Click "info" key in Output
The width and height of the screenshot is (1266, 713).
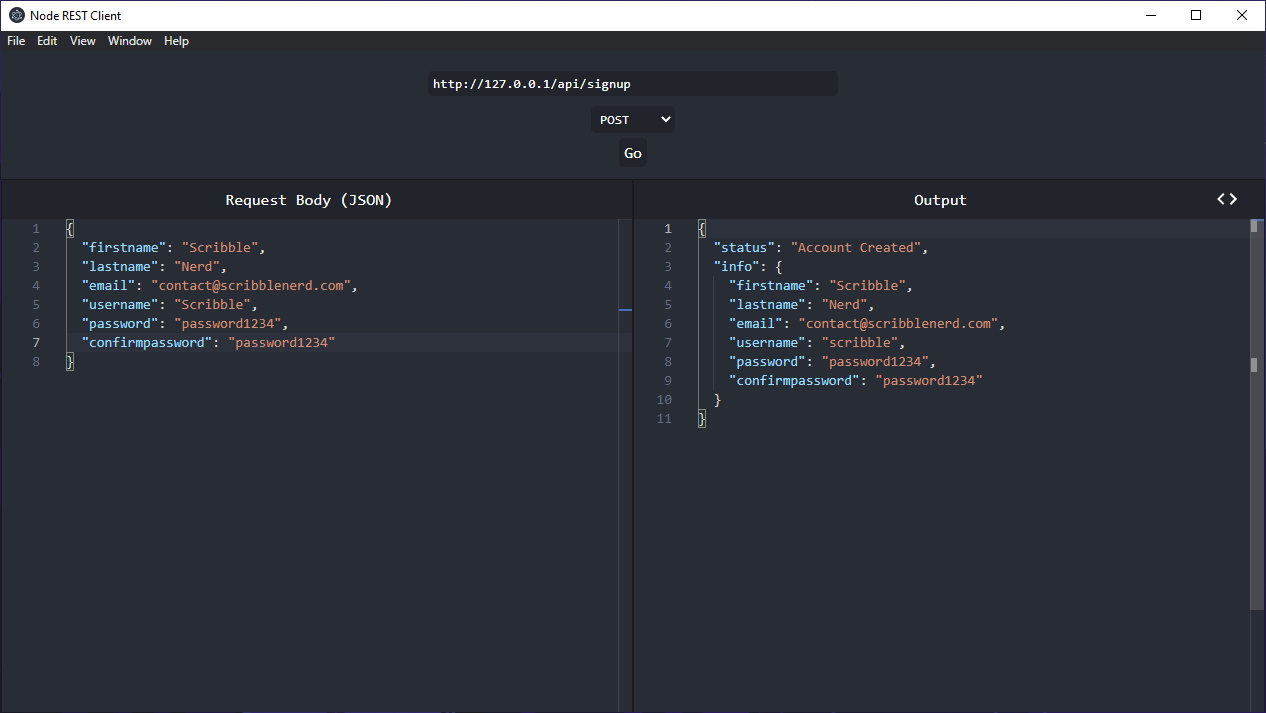coord(736,266)
